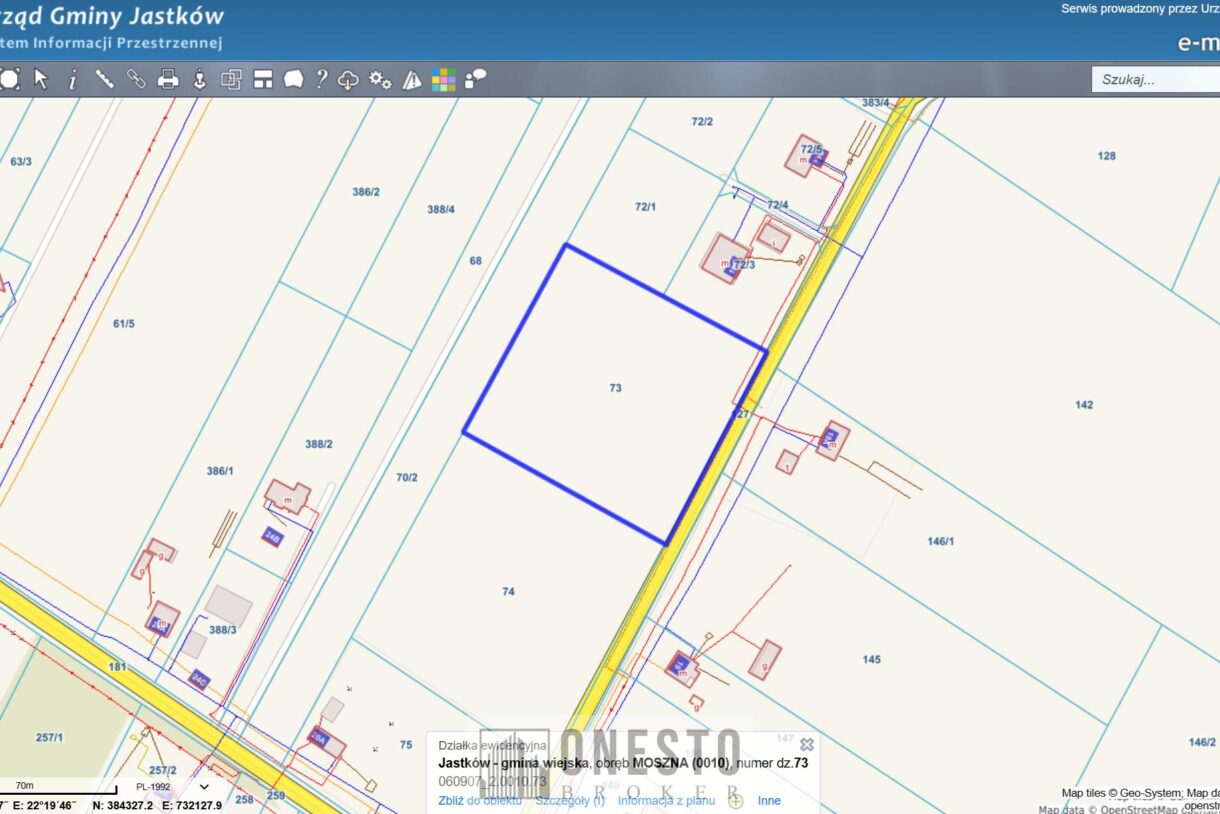
Task: Open 'Informacja z planu' link
Action: tap(666, 800)
